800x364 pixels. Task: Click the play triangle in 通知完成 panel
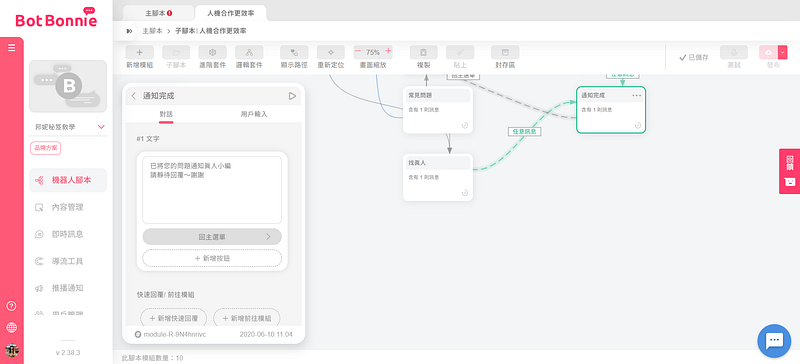pyautogui.click(x=292, y=96)
